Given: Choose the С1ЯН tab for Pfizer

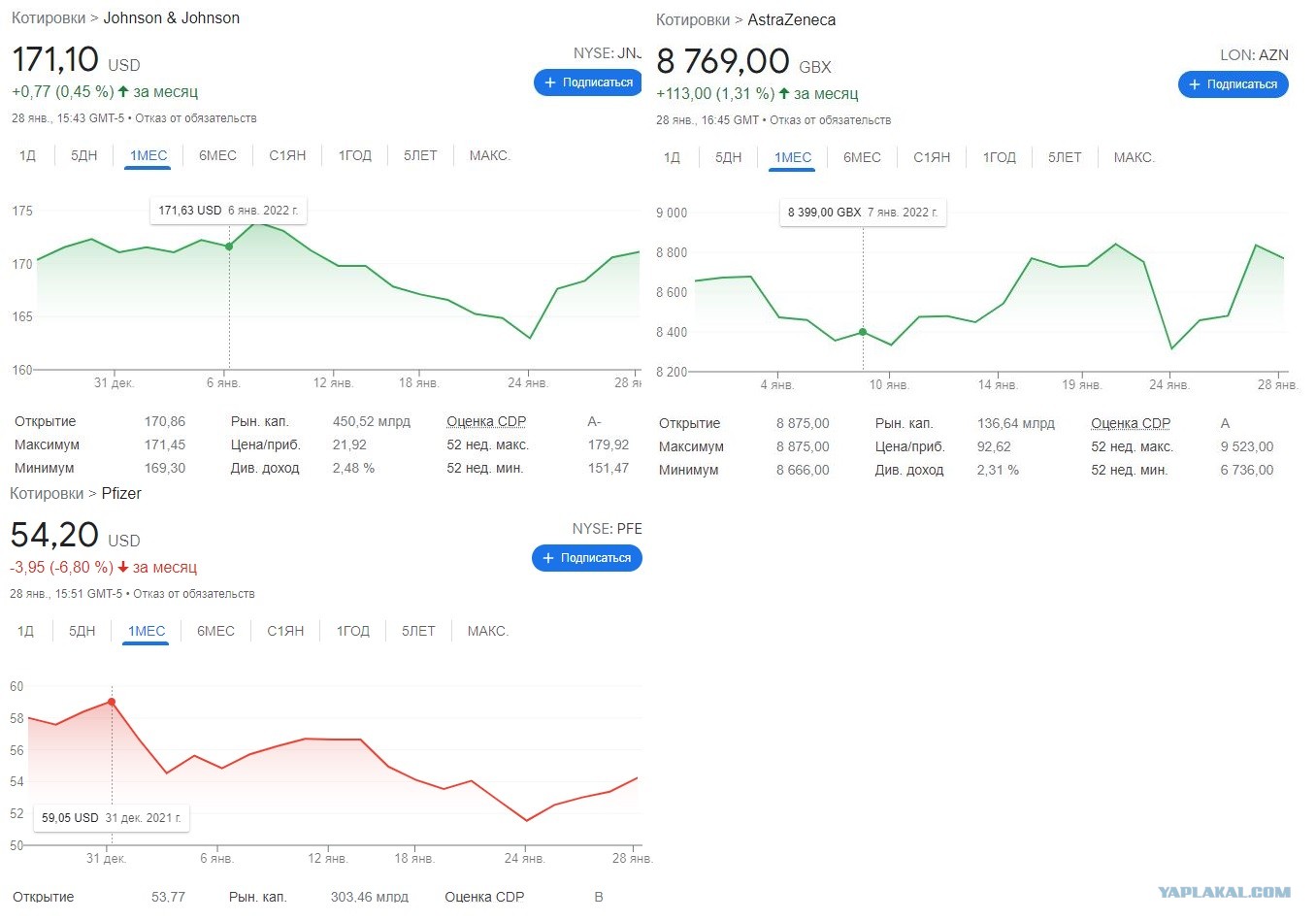Looking at the screenshot, I should pos(285,631).
